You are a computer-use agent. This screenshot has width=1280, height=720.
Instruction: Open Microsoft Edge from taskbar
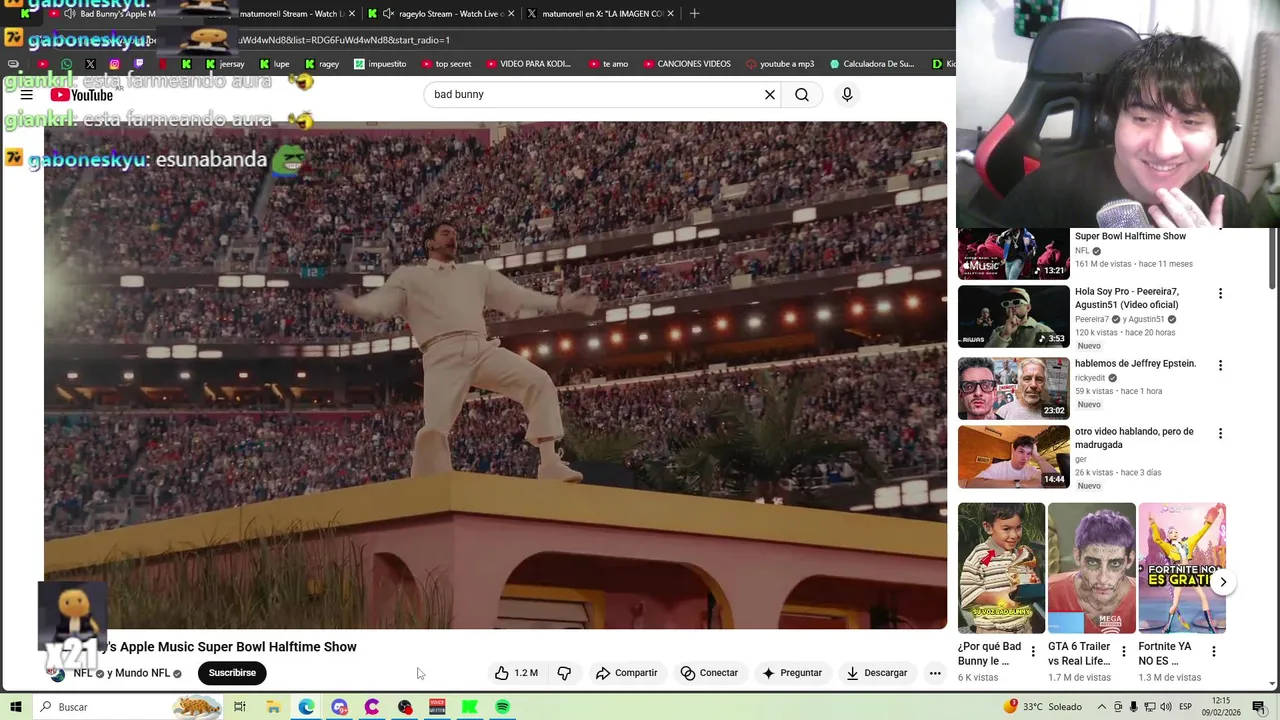click(306, 707)
